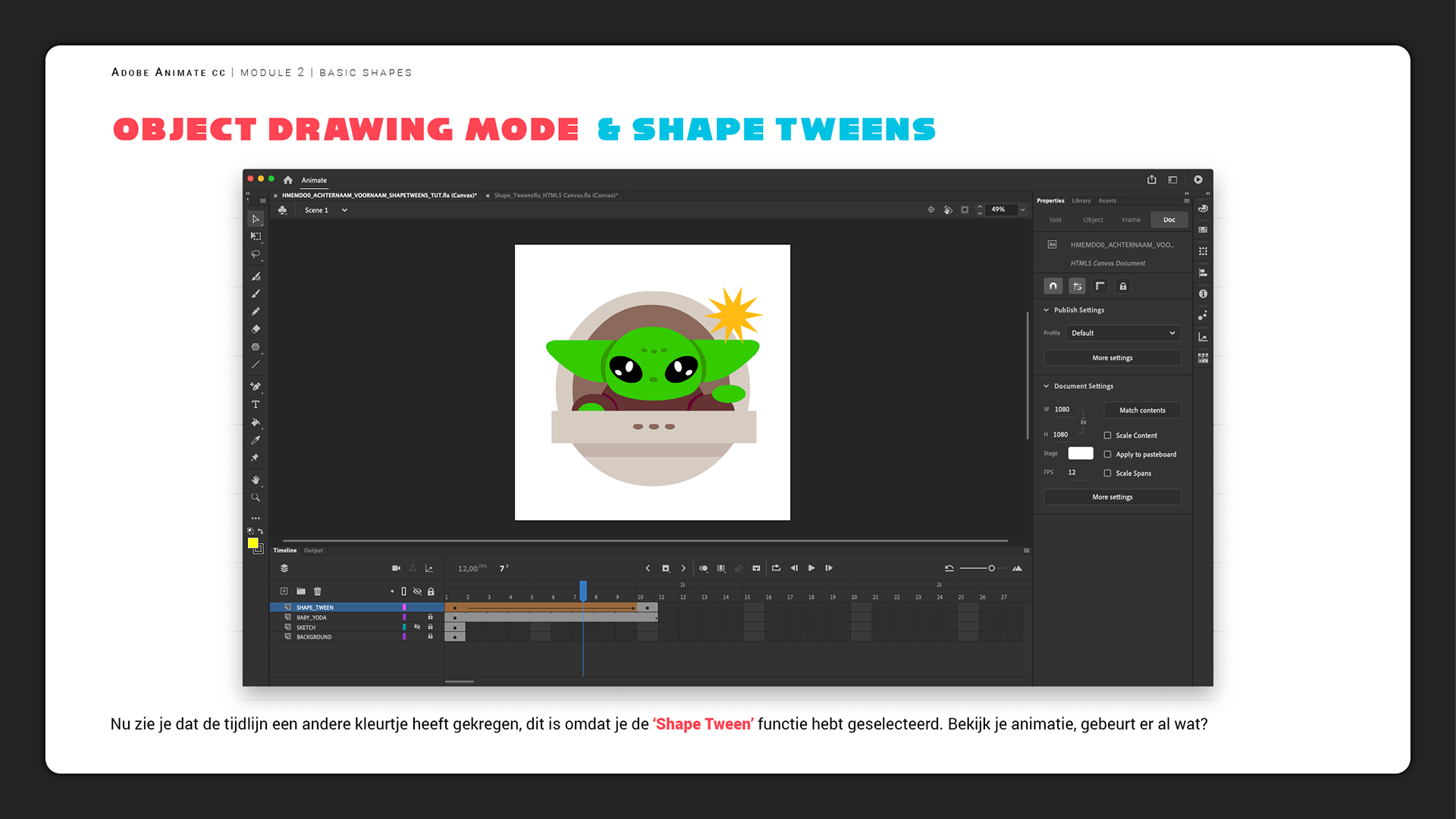Enable the Scale Content checkbox

click(1107, 435)
